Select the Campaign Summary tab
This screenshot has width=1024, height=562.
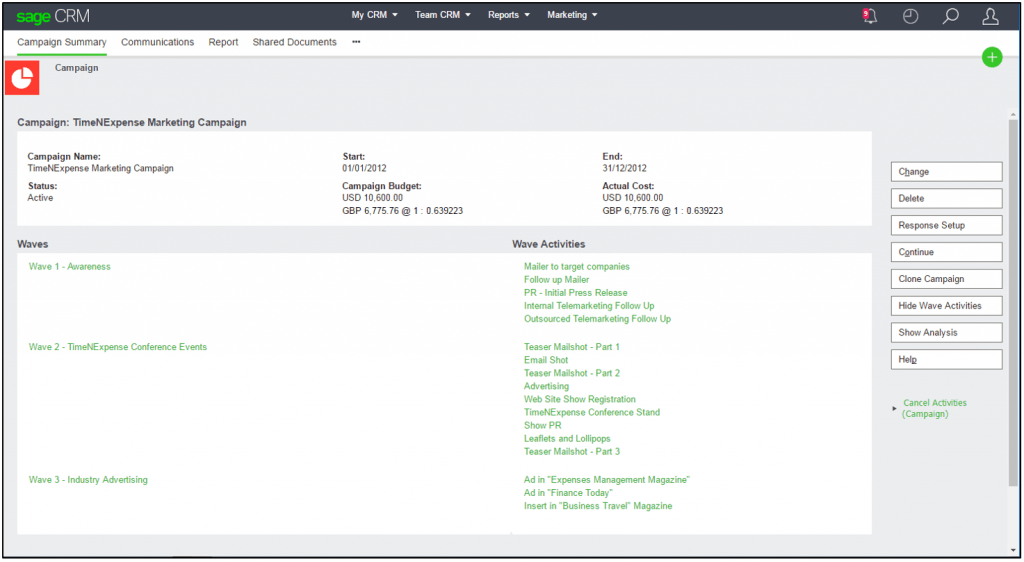point(61,42)
